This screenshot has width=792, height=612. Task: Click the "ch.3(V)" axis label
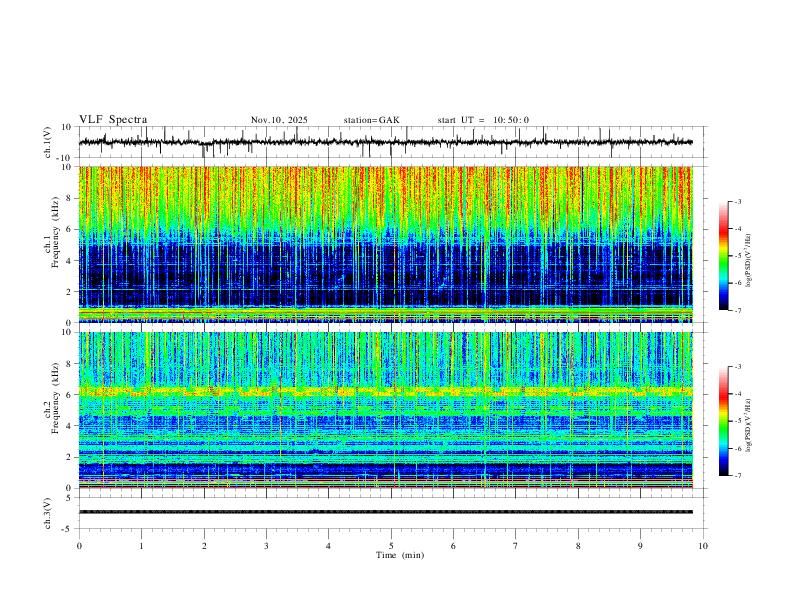point(48,514)
